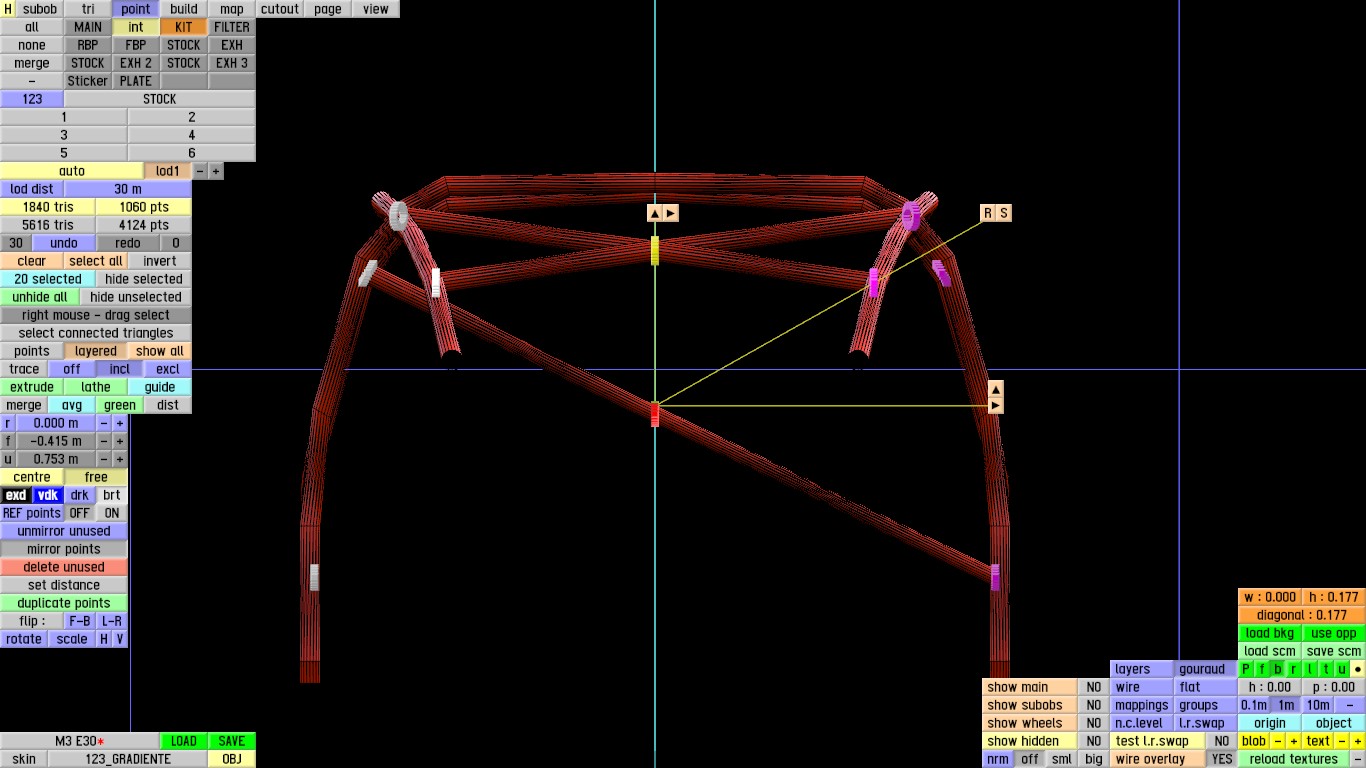Image resolution: width=1366 pixels, height=768 pixels.
Task: Click the dot button after view letters
Action: pos(1358,669)
